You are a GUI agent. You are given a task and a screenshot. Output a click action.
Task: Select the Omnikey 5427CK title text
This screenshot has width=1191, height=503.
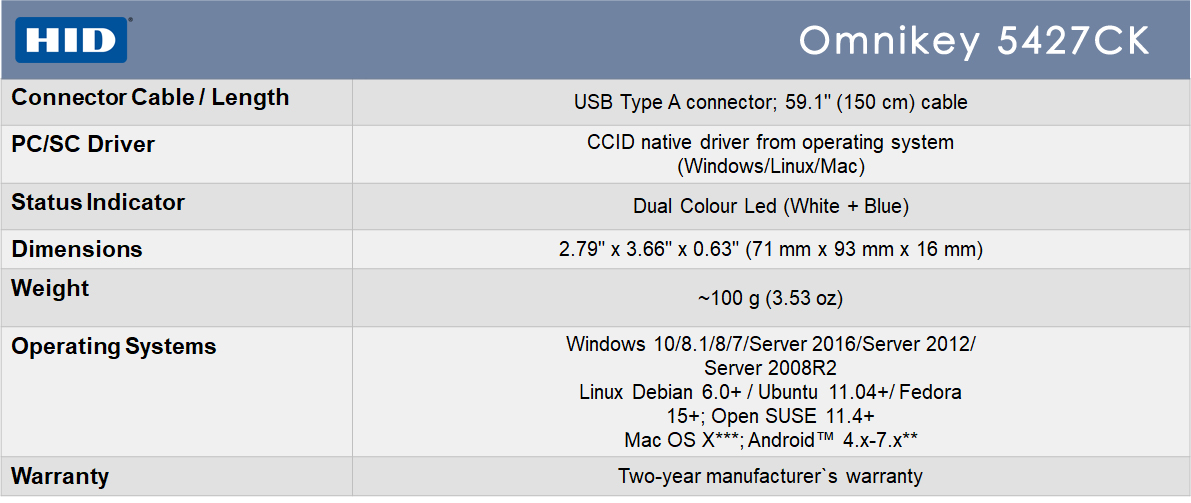pyautogui.click(x=975, y=42)
